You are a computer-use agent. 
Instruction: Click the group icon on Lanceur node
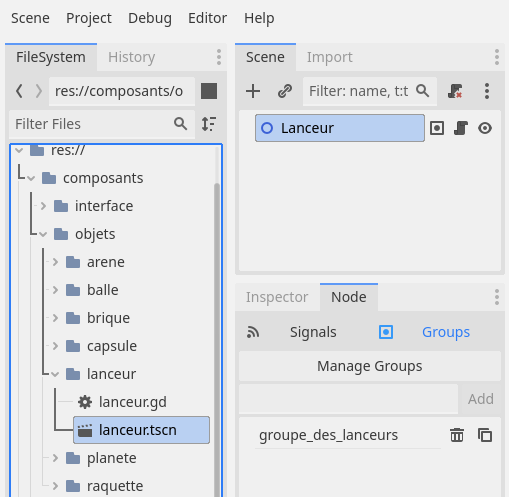(x=437, y=128)
